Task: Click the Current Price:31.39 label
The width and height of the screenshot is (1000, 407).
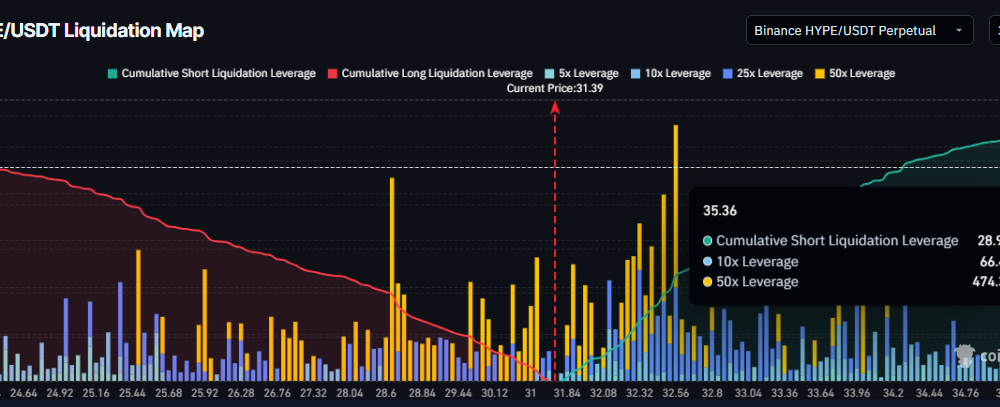Action: [x=555, y=88]
